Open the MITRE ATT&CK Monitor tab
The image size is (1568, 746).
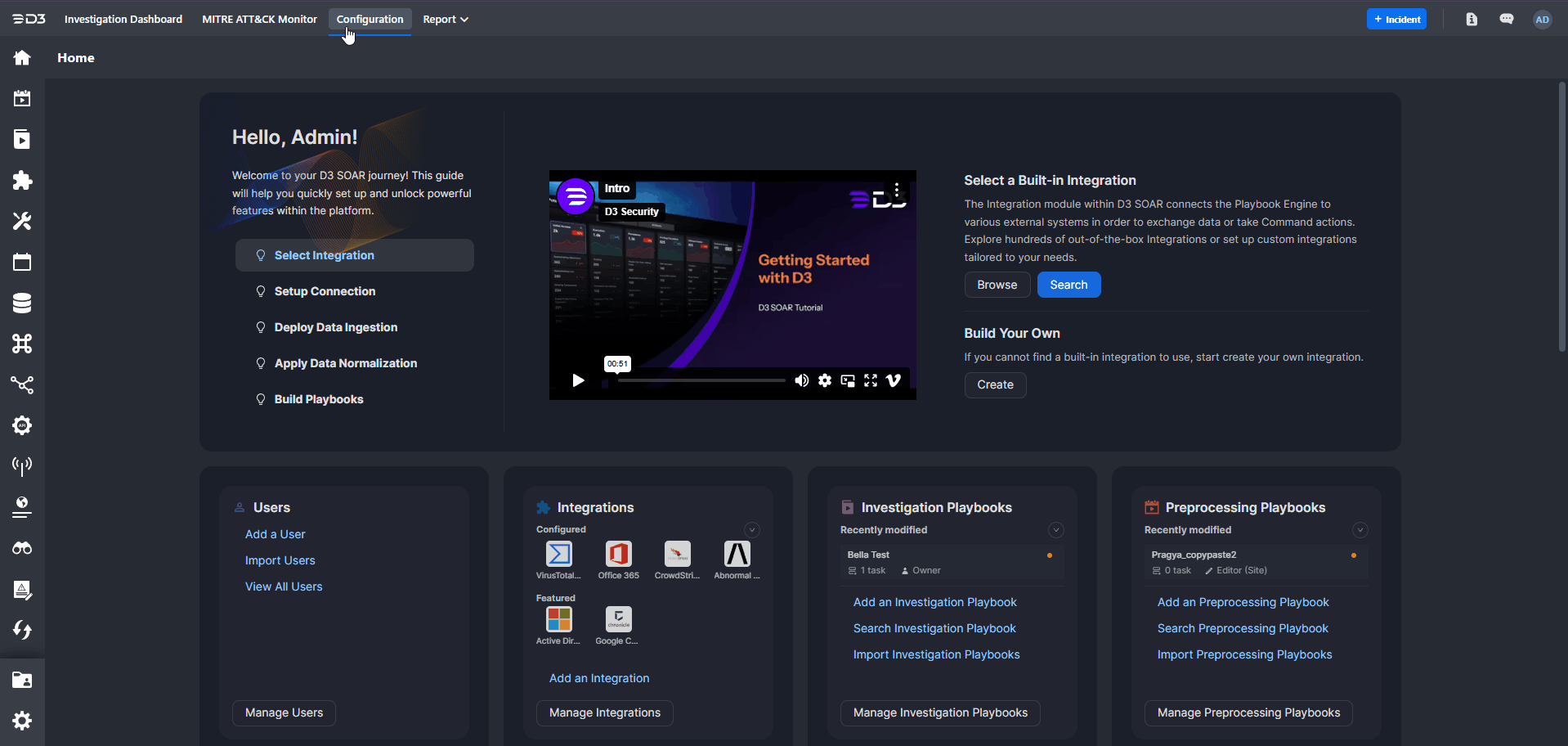coord(259,20)
